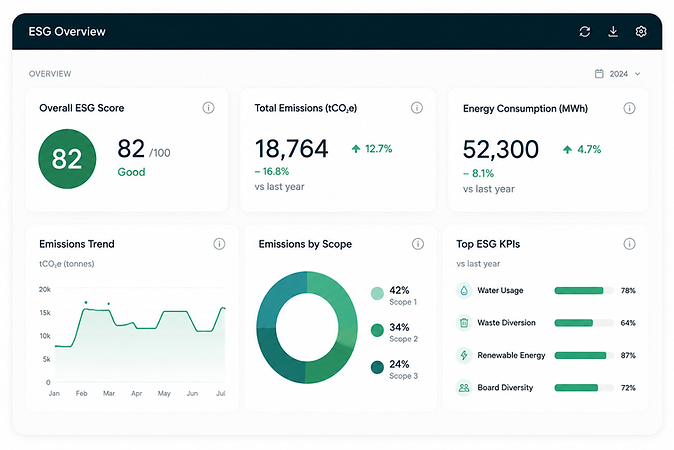Click the Apr label on chart axis
This screenshot has height=450, width=674.
point(137,393)
